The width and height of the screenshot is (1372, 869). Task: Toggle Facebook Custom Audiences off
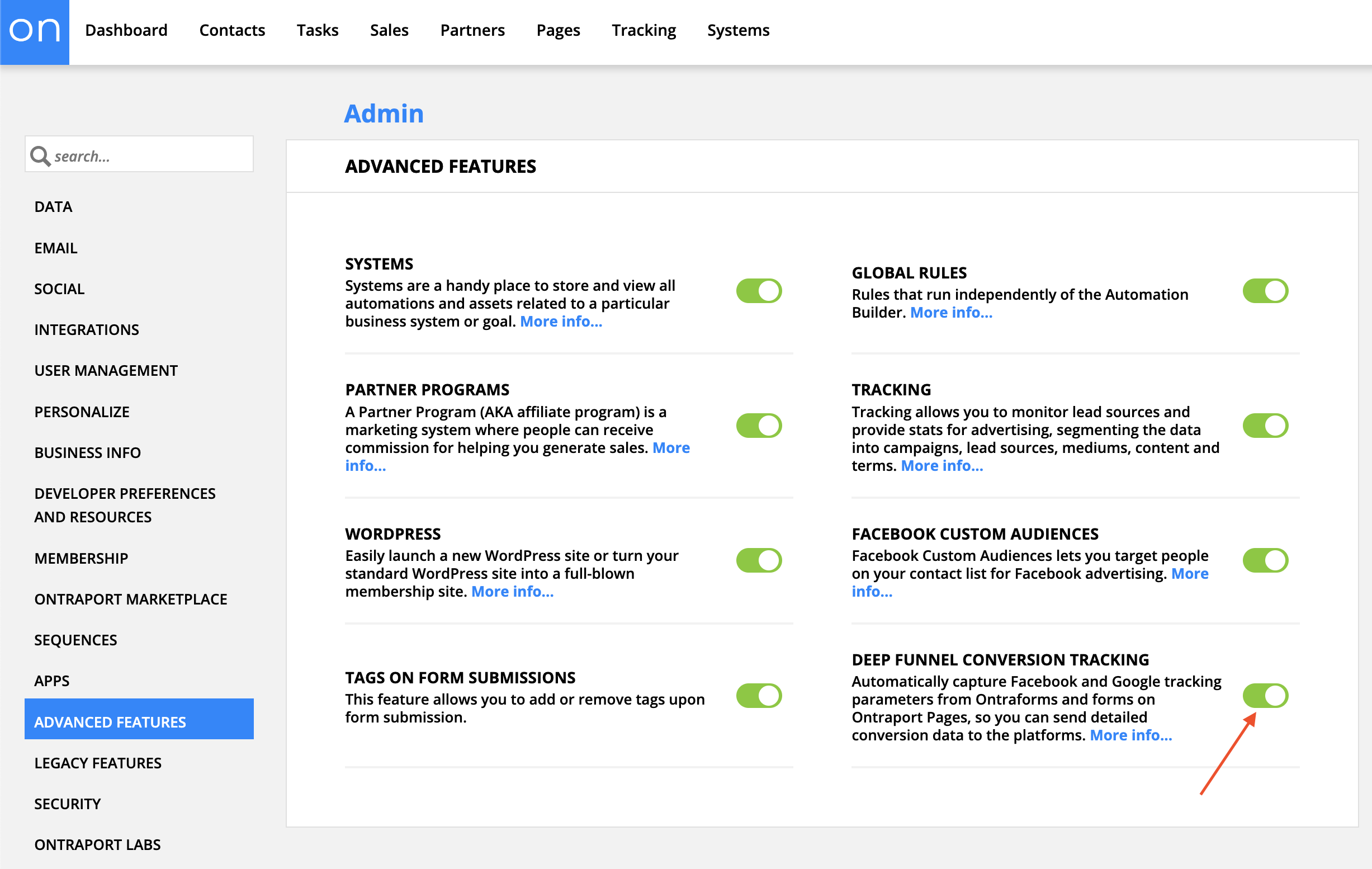pyautogui.click(x=1265, y=560)
